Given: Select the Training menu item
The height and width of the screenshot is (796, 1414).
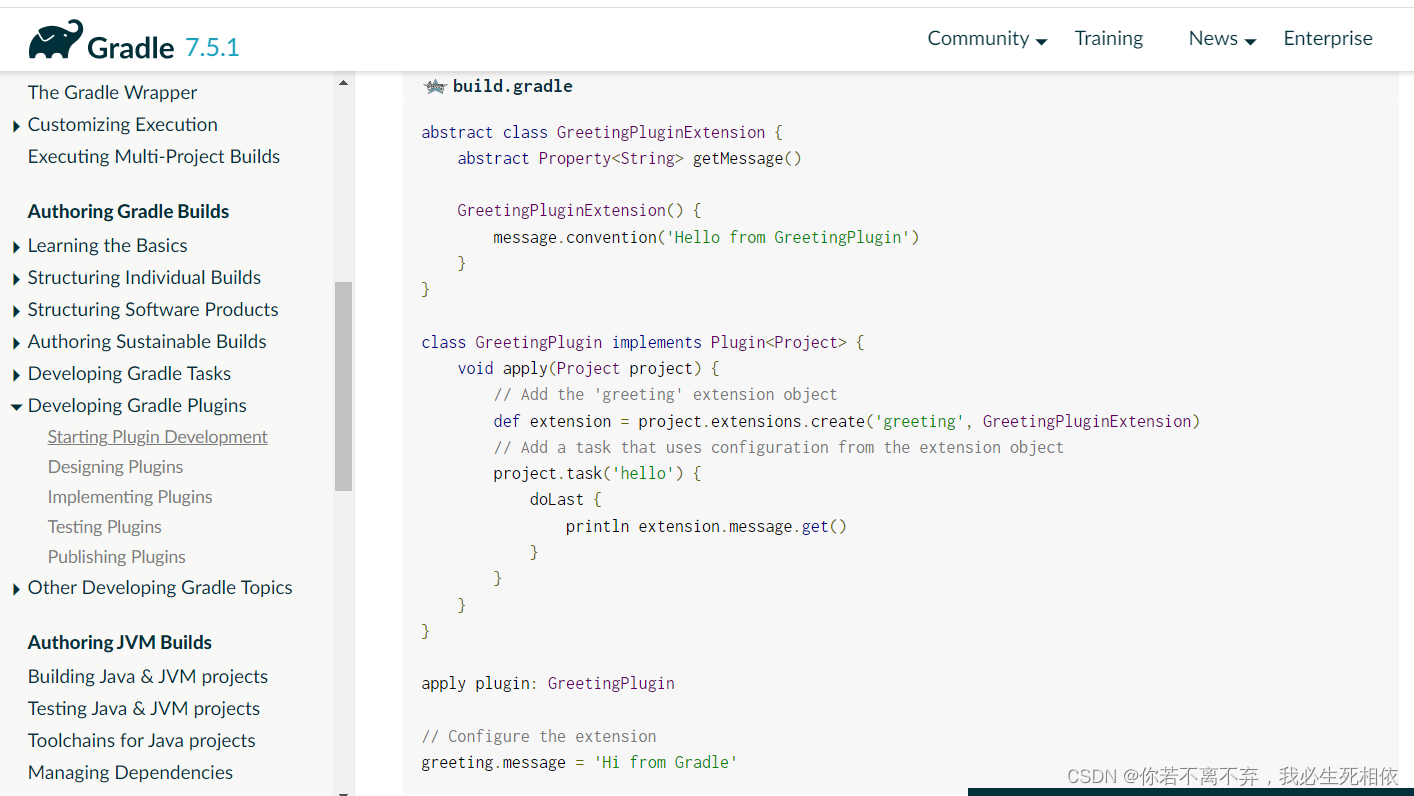Looking at the screenshot, I should click(x=1108, y=38).
